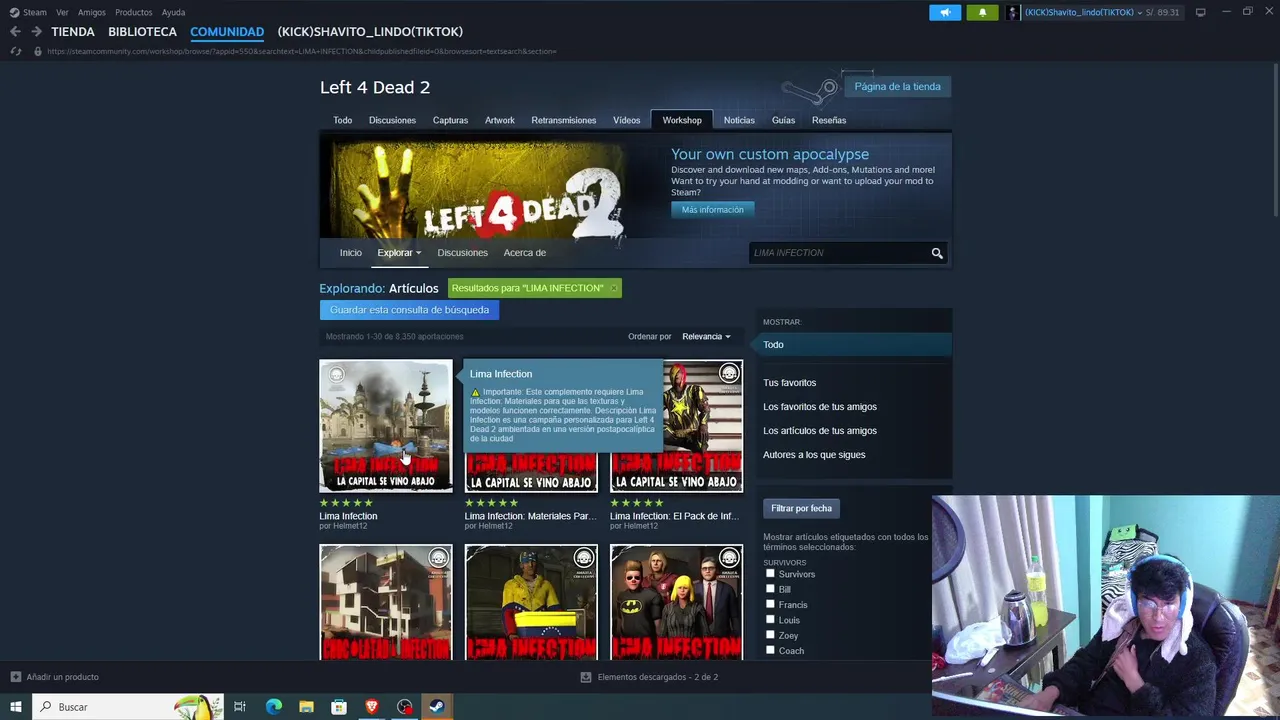
Task: Select the COMUNIDAD section
Action: [227, 32]
